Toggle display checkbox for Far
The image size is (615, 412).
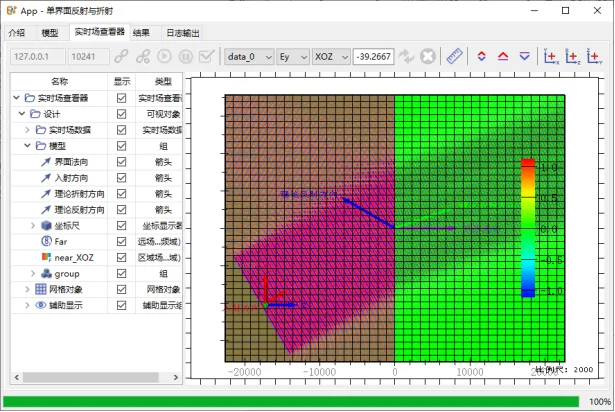point(122,242)
